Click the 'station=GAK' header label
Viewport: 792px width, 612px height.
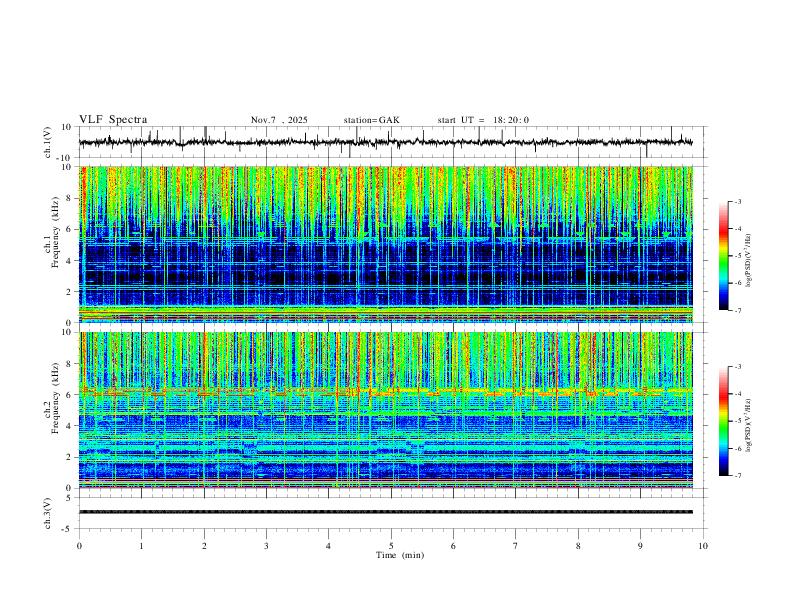[x=371, y=120]
